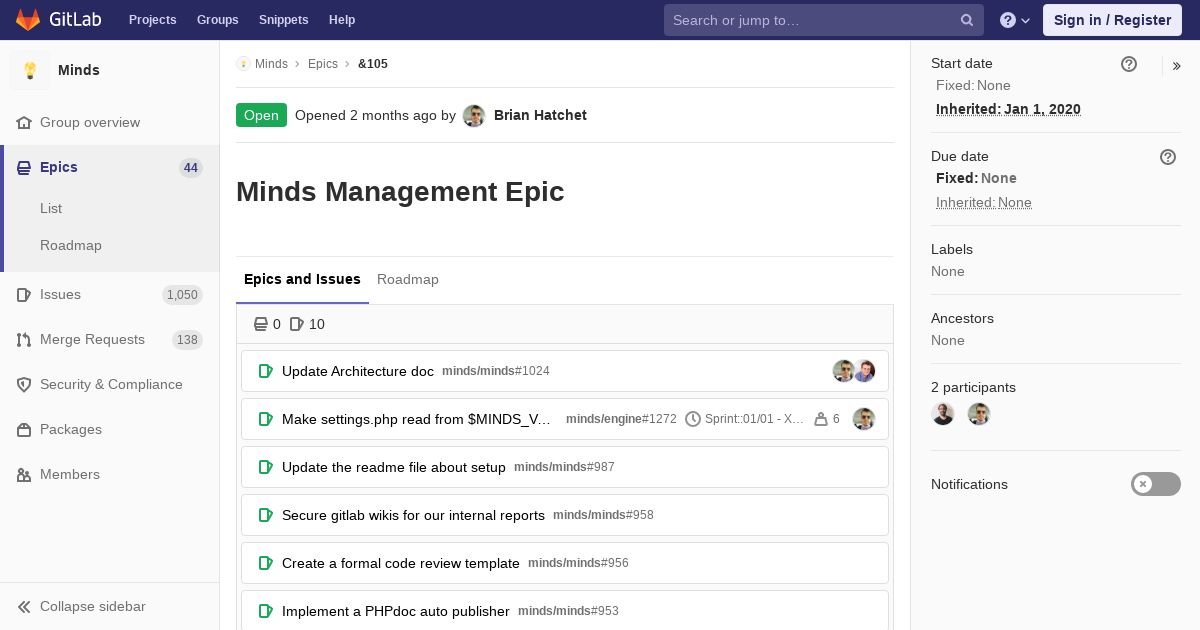Click the Epics count badge 44
The height and width of the screenshot is (630, 1200).
click(x=190, y=168)
